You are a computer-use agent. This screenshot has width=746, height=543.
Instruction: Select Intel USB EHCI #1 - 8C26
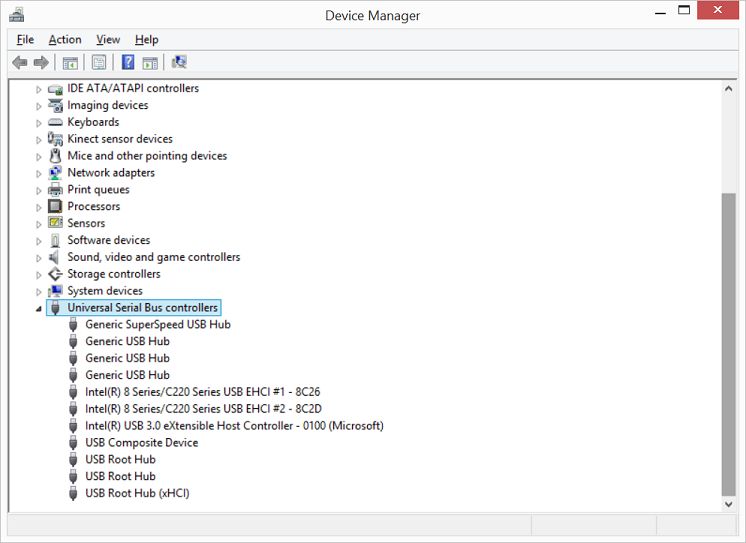coord(203,392)
